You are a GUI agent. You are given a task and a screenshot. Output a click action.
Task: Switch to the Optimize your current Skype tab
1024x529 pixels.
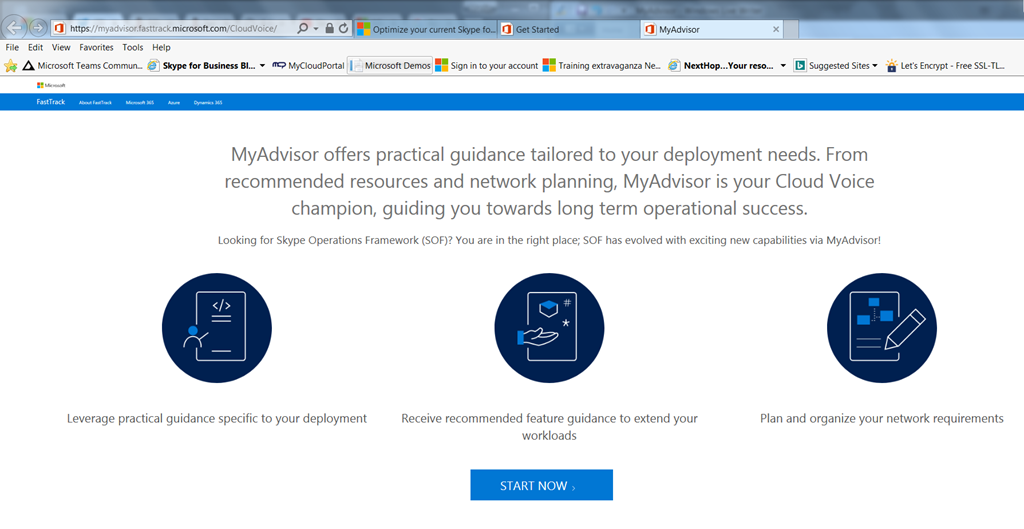pos(425,29)
